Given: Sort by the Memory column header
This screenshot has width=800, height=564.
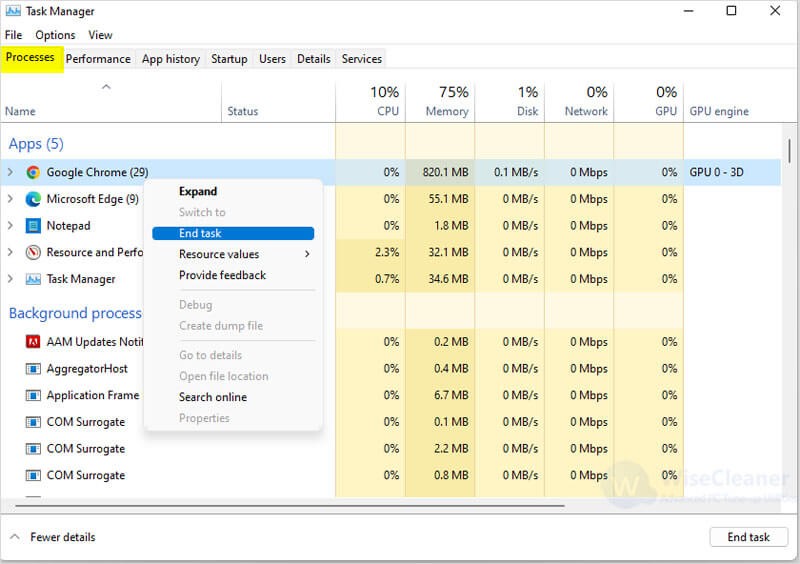Looking at the screenshot, I should coord(440,102).
